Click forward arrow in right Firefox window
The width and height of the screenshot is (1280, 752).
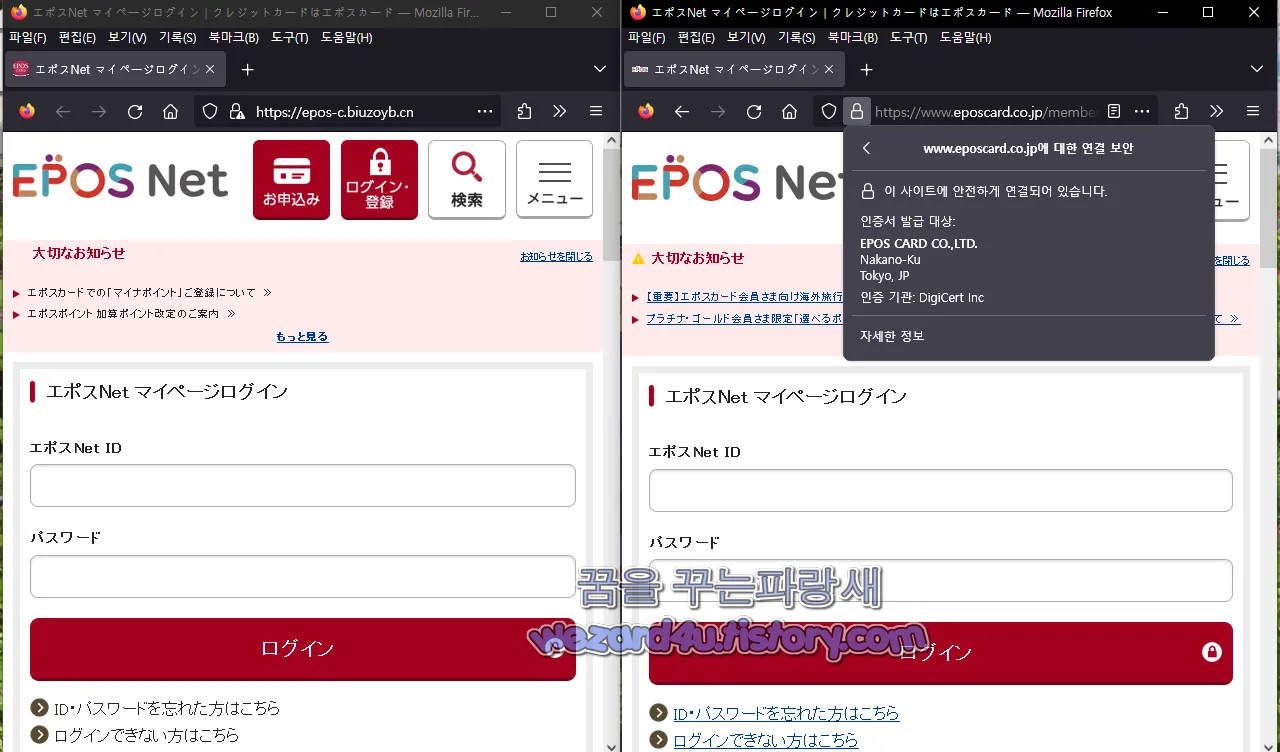click(x=718, y=112)
